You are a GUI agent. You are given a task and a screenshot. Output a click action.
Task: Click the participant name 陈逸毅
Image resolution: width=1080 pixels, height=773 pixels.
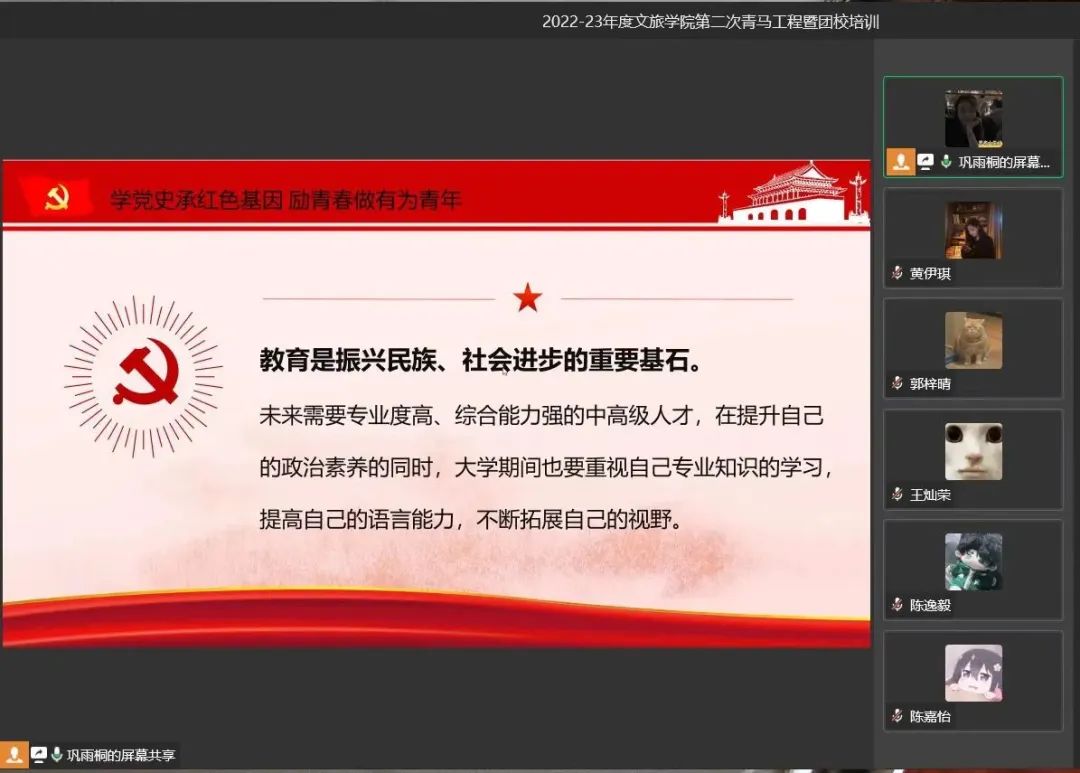pyautogui.click(x=930, y=605)
